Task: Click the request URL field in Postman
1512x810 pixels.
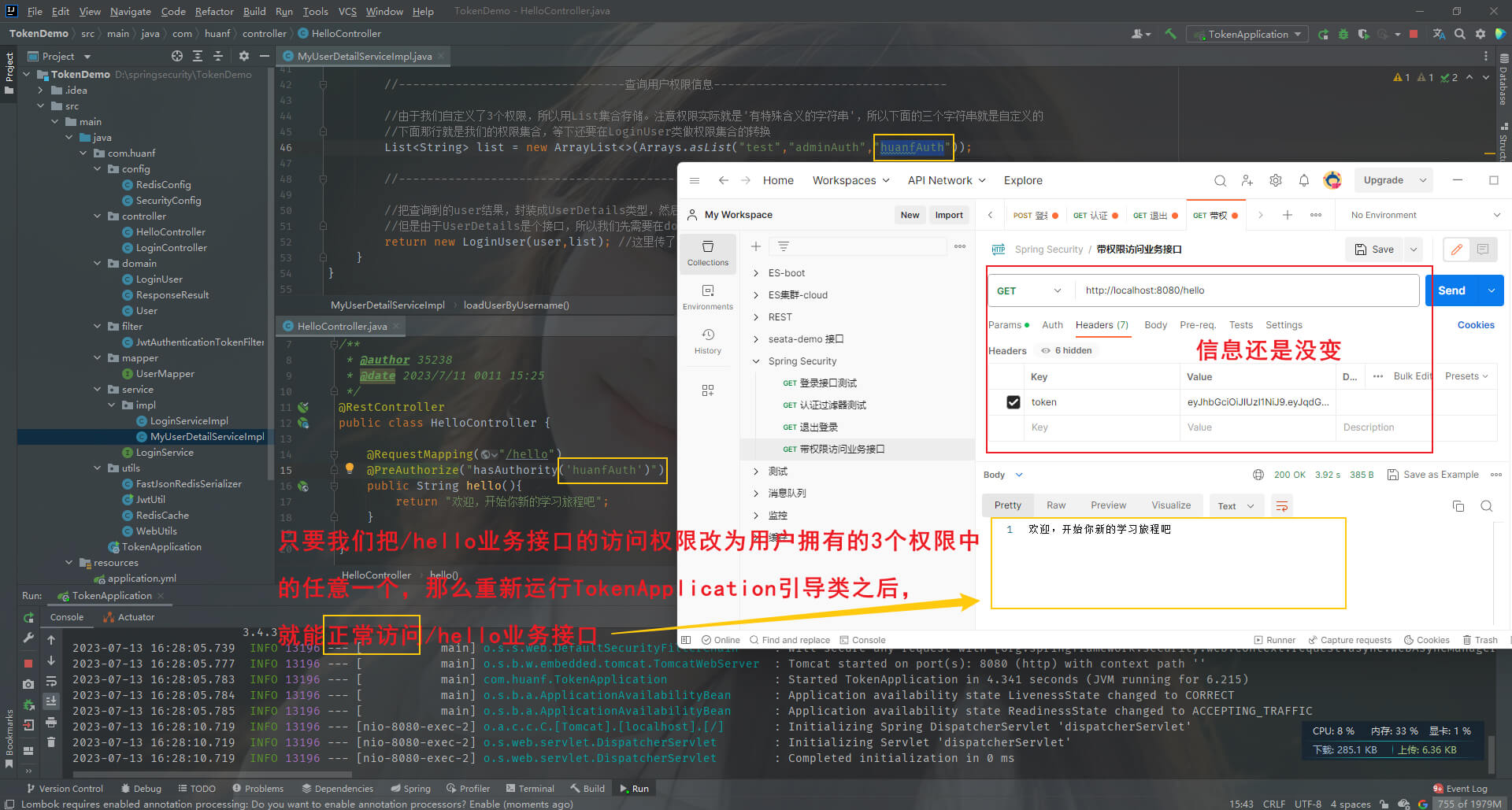Action: tap(1247, 290)
